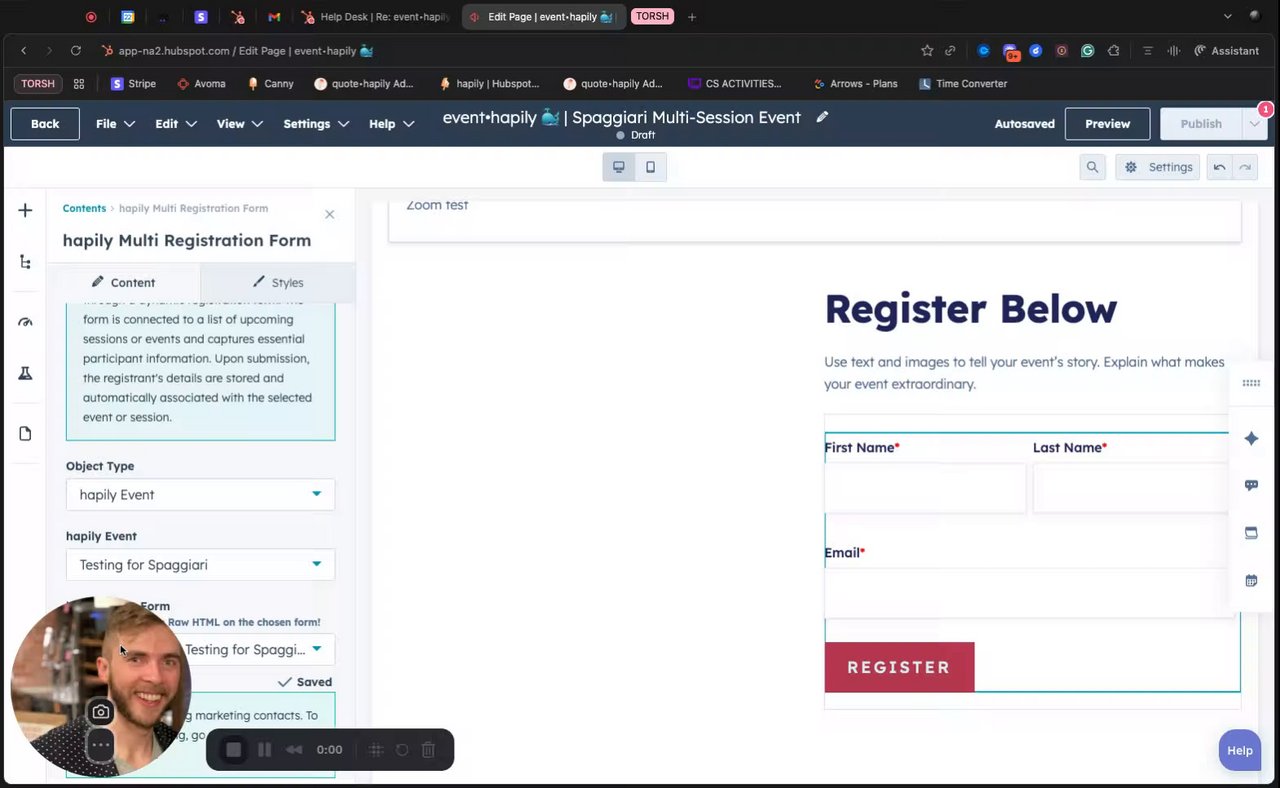This screenshot has height=788, width=1280.
Task: Open the Contents tree sidebar icon
Action: [25, 262]
